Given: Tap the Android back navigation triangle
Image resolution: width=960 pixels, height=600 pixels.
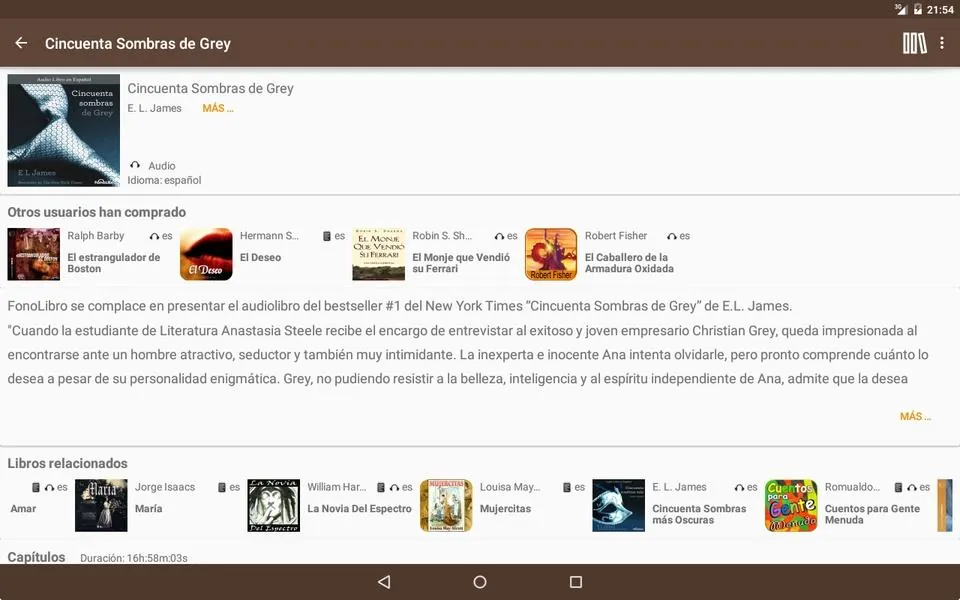Looking at the screenshot, I should 384,582.
